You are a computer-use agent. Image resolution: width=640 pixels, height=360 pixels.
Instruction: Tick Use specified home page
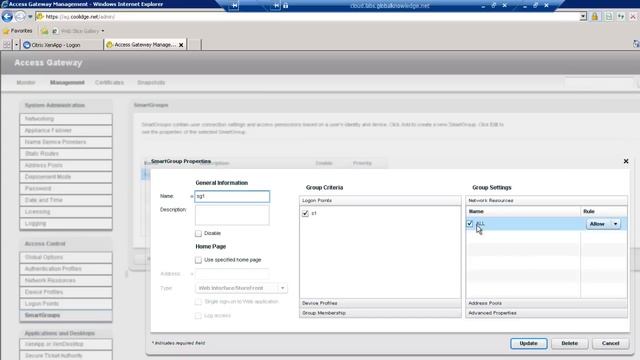(x=198, y=260)
